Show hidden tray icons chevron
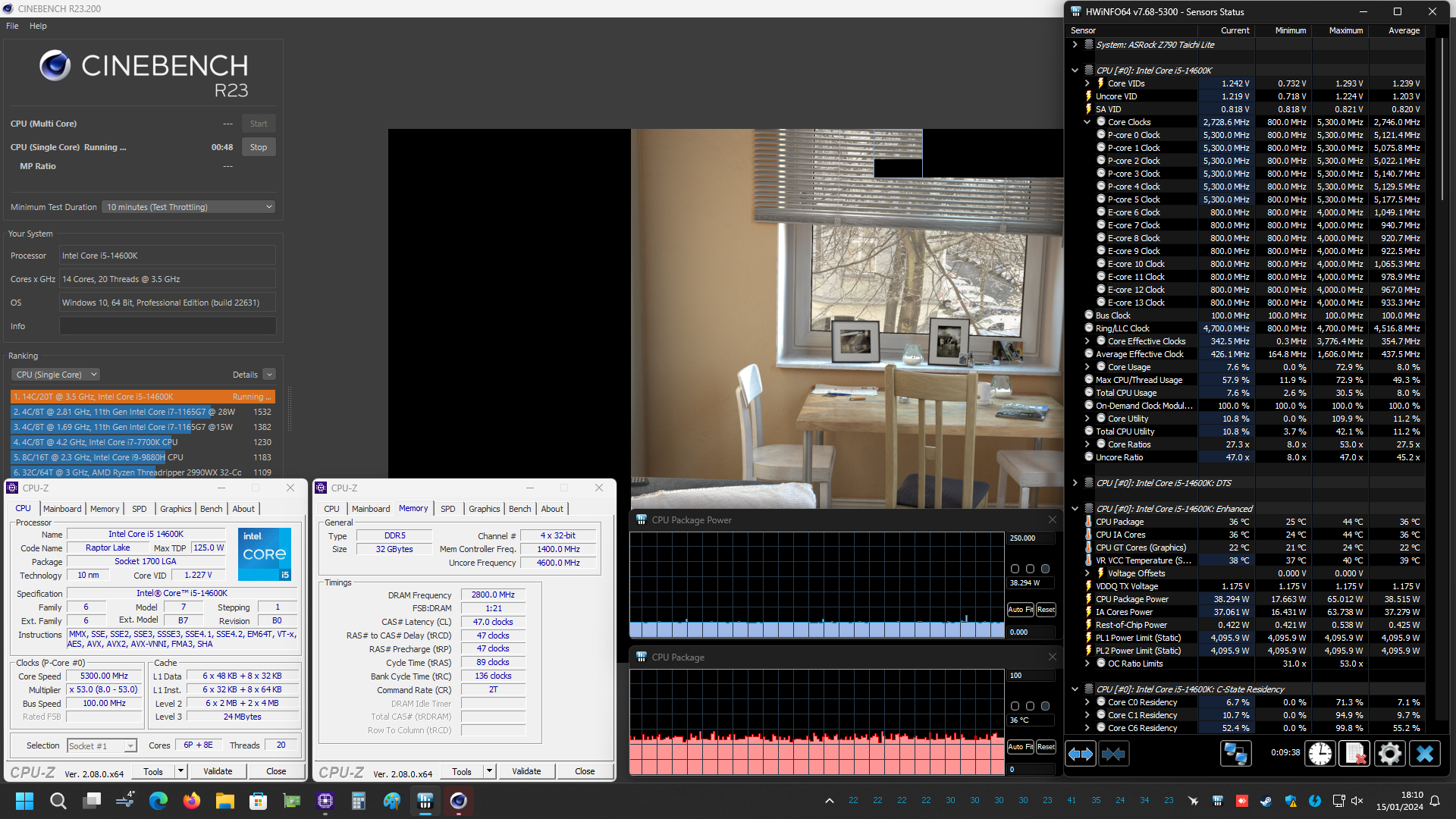Image resolution: width=1456 pixels, height=819 pixels. tap(830, 801)
